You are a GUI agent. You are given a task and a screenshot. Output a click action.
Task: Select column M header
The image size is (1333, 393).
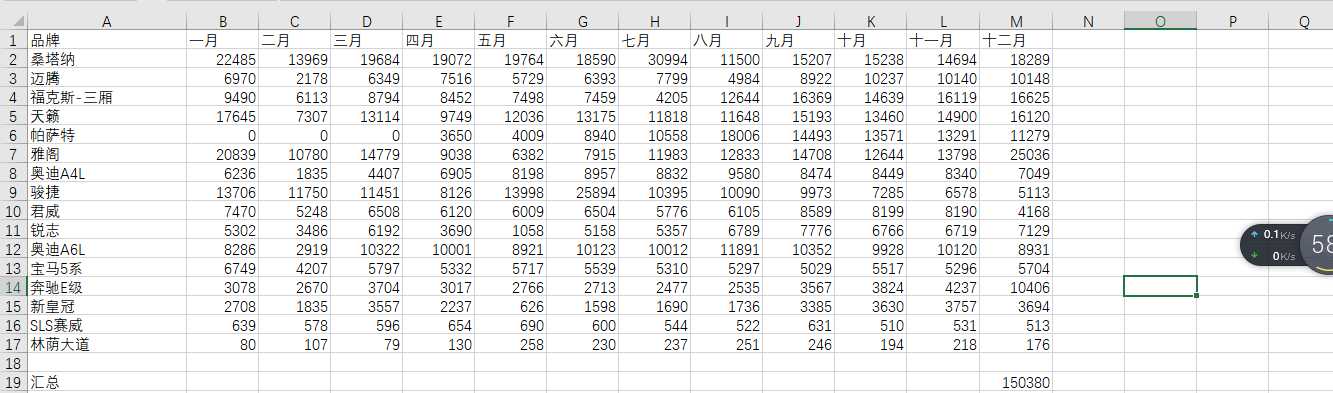point(1016,20)
